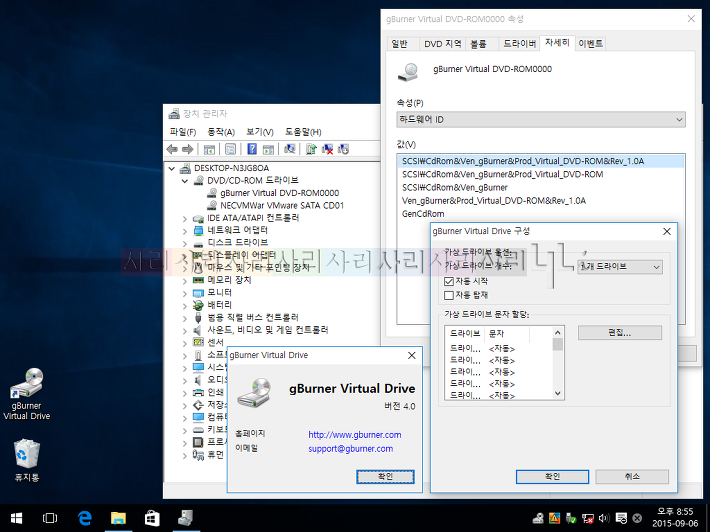Click the uninstall device toolbar icon with red X

click(x=327, y=149)
